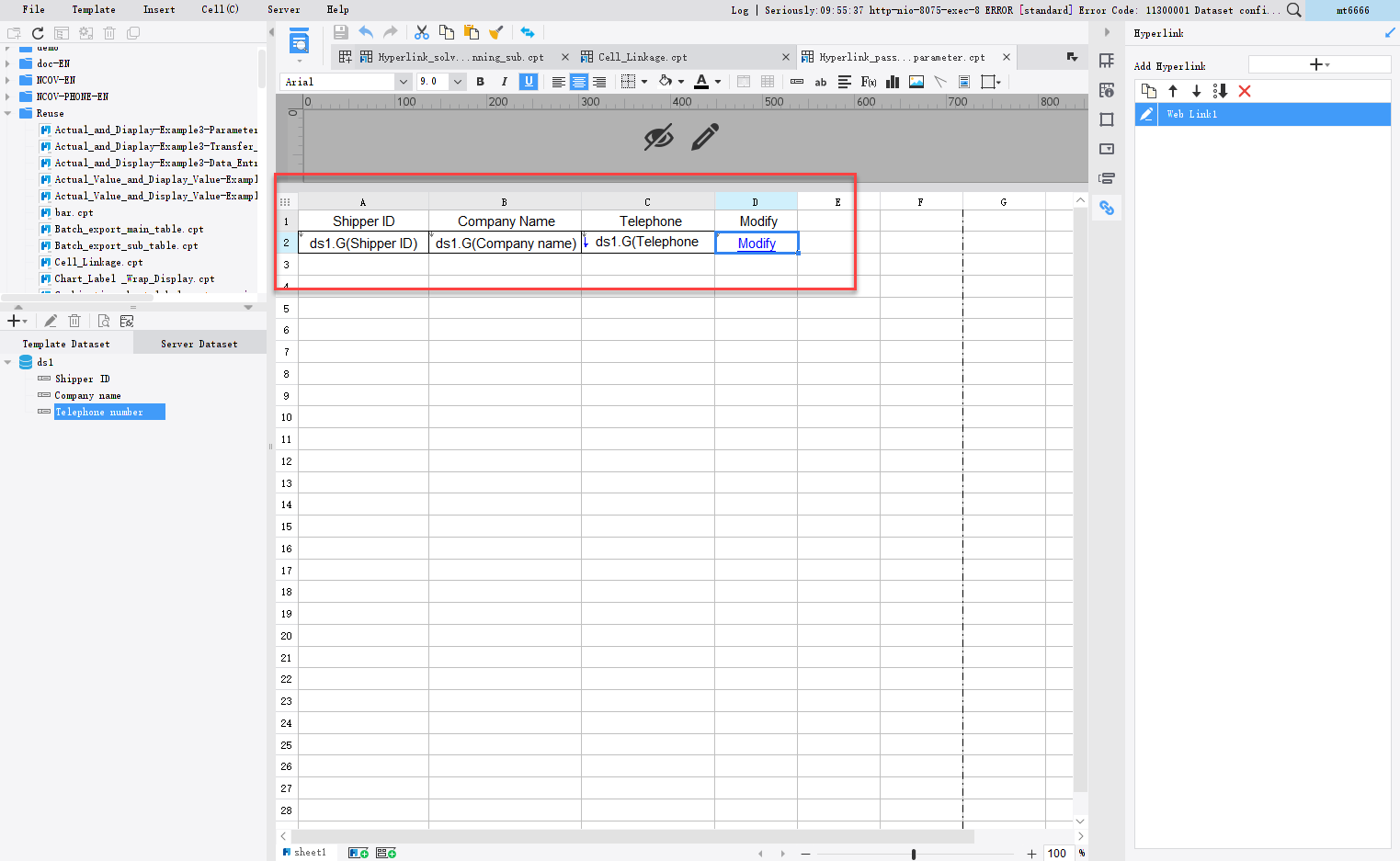Collapse the ds1 dataset node
This screenshot has width=1400, height=861.
click(7, 362)
